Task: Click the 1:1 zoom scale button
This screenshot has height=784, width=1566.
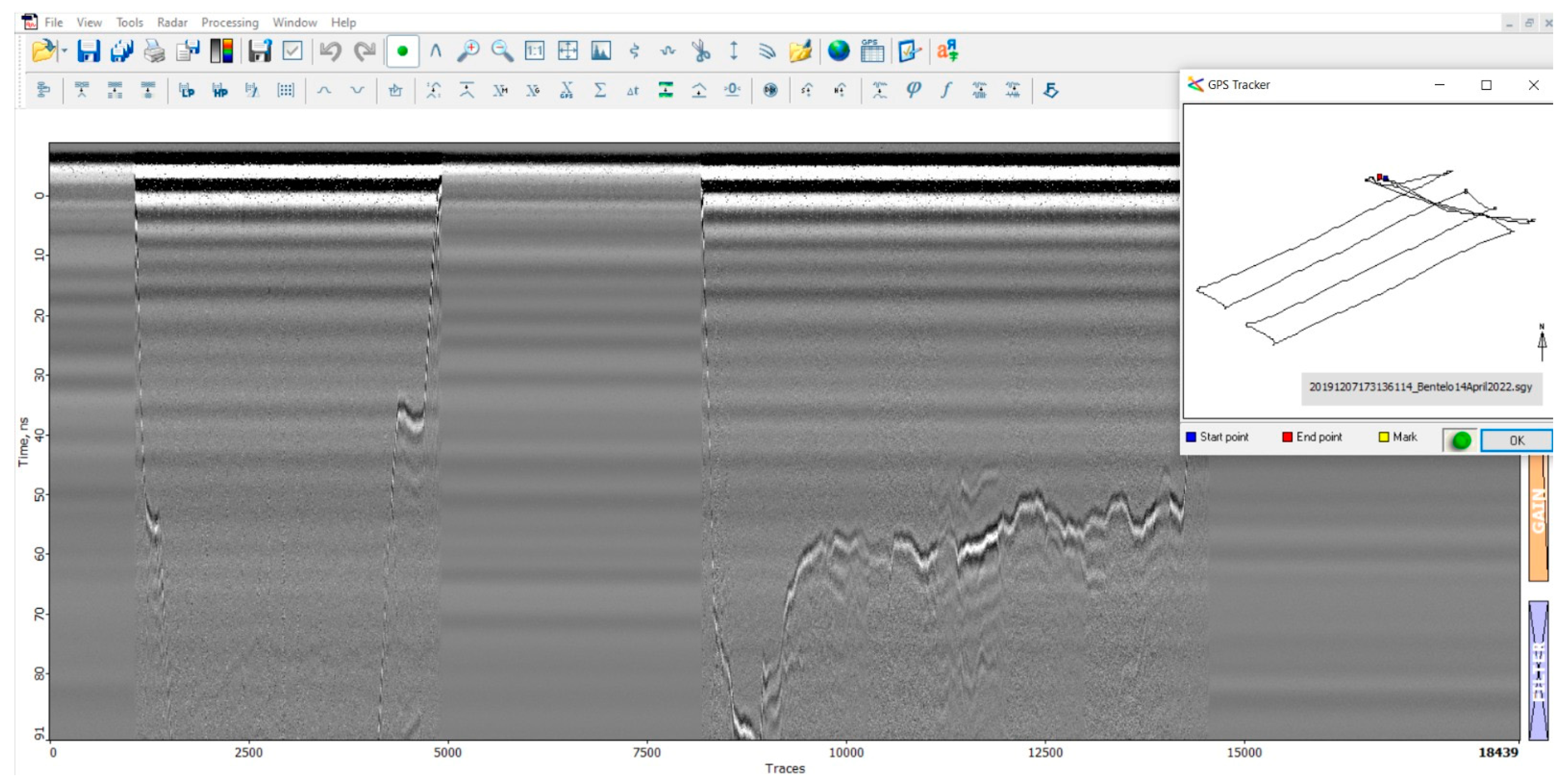Action: [x=535, y=51]
